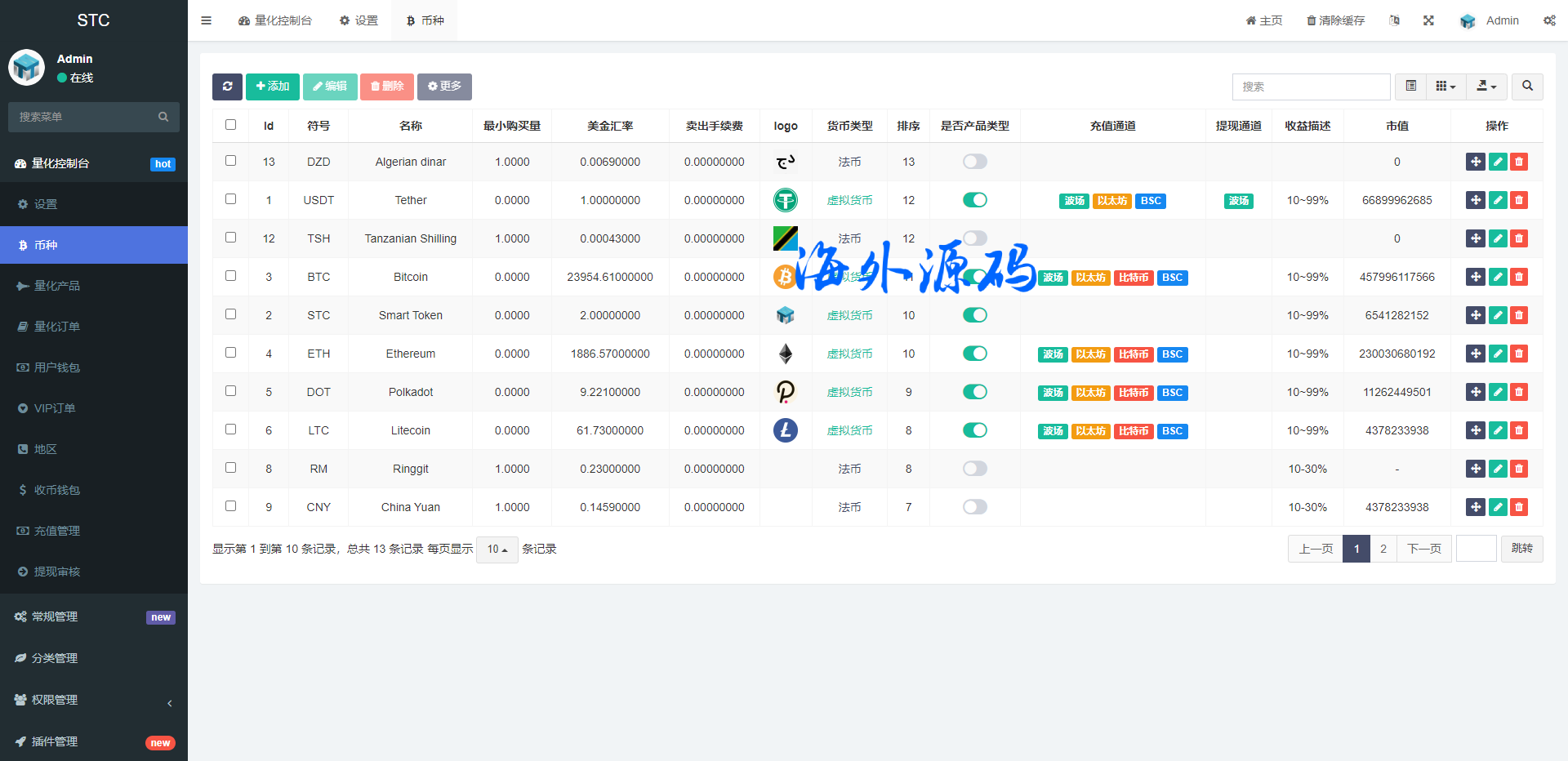This screenshot has height=761, width=1568.
Task: Click the green 添加 add button
Action: pyautogui.click(x=272, y=87)
